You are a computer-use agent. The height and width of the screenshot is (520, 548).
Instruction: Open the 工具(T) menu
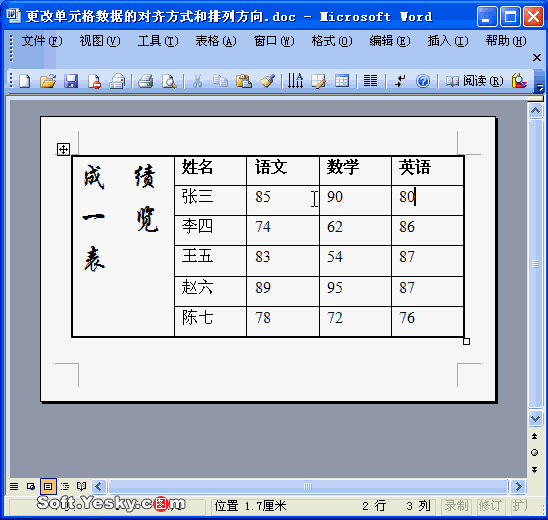158,41
